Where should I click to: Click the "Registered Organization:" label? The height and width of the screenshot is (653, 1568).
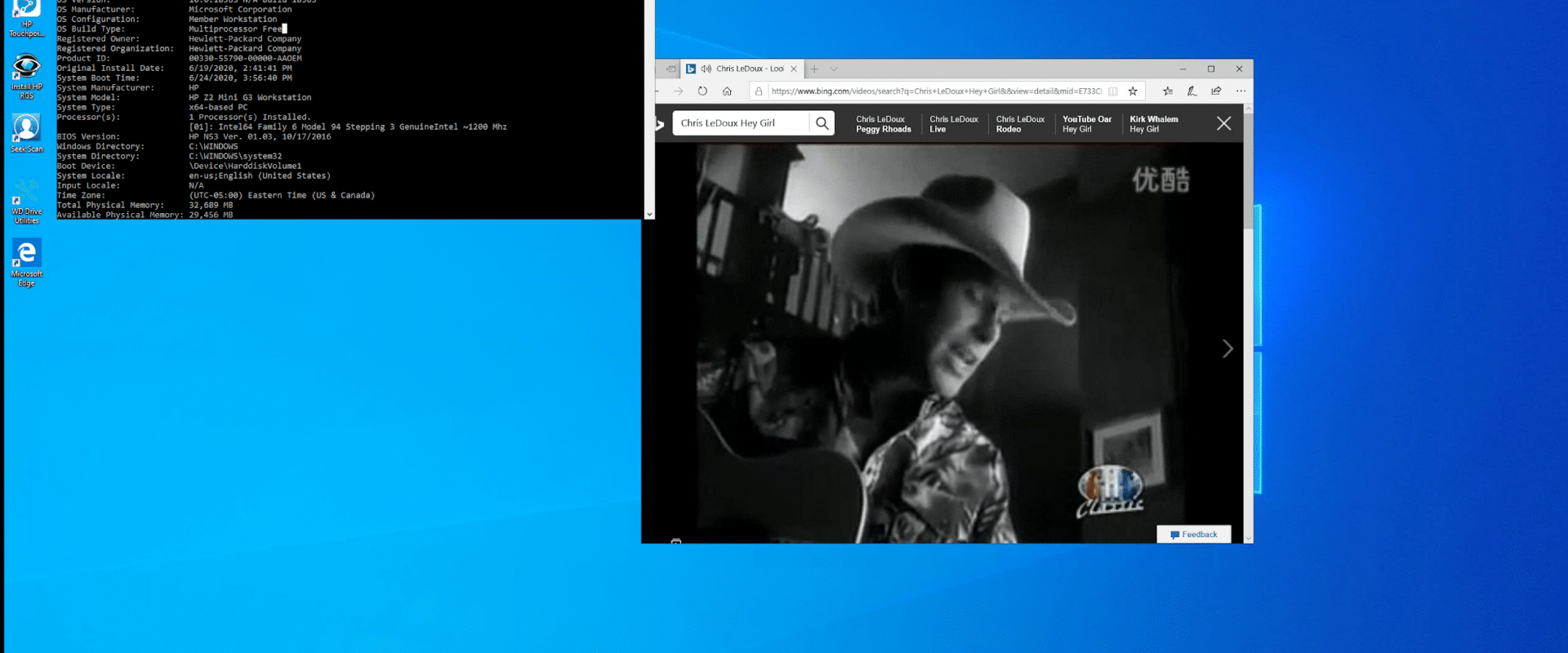(x=115, y=49)
